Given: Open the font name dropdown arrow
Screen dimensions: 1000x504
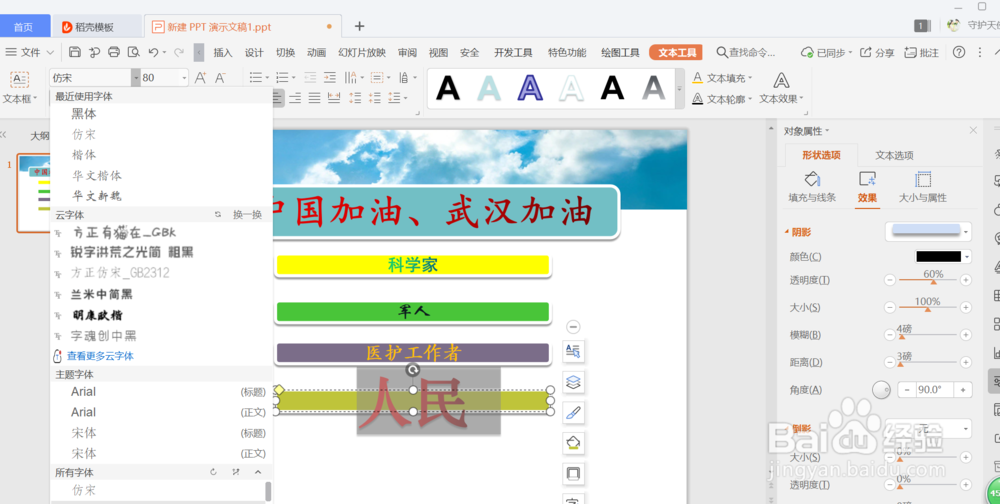Looking at the screenshot, I should pyautogui.click(x=136, y=78).
